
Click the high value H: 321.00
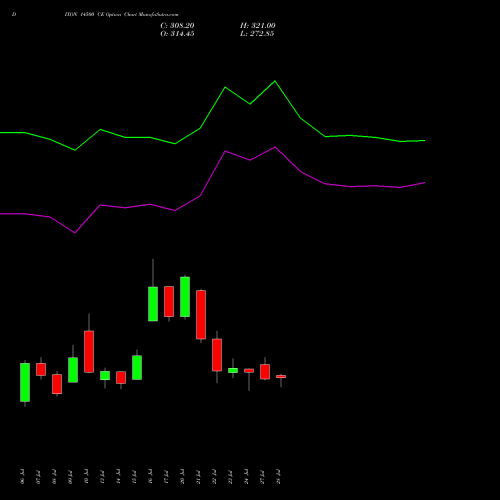pyautogui.click(x=258, y=26)
